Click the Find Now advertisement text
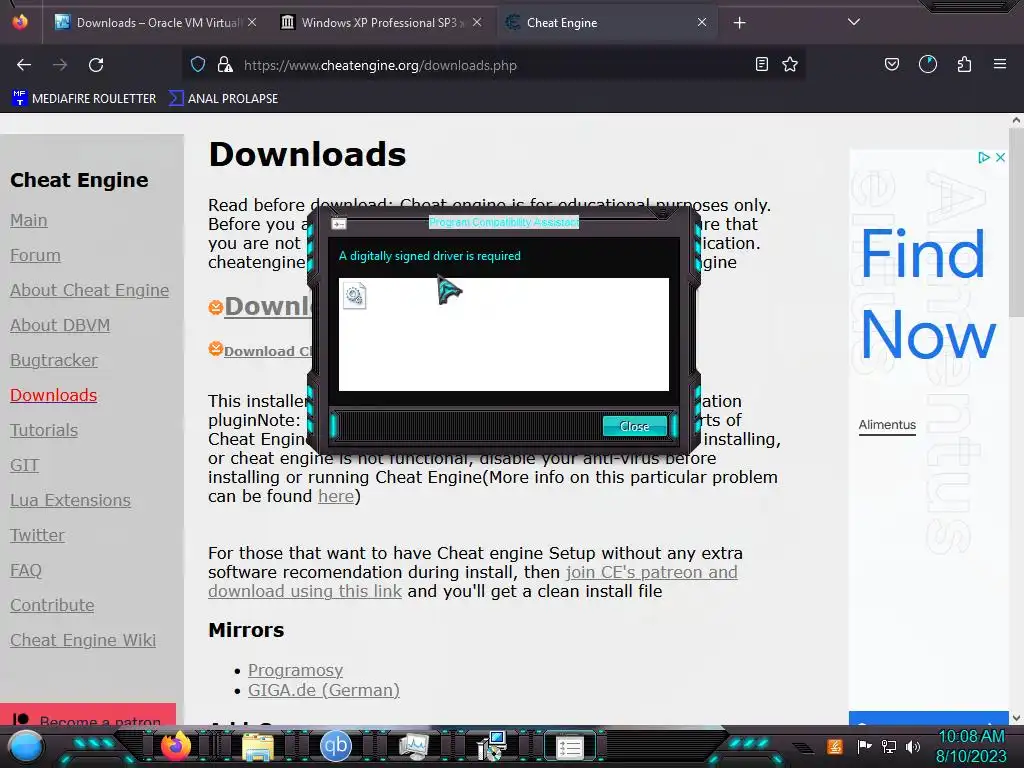1024x768 pixels. (928, 293)
